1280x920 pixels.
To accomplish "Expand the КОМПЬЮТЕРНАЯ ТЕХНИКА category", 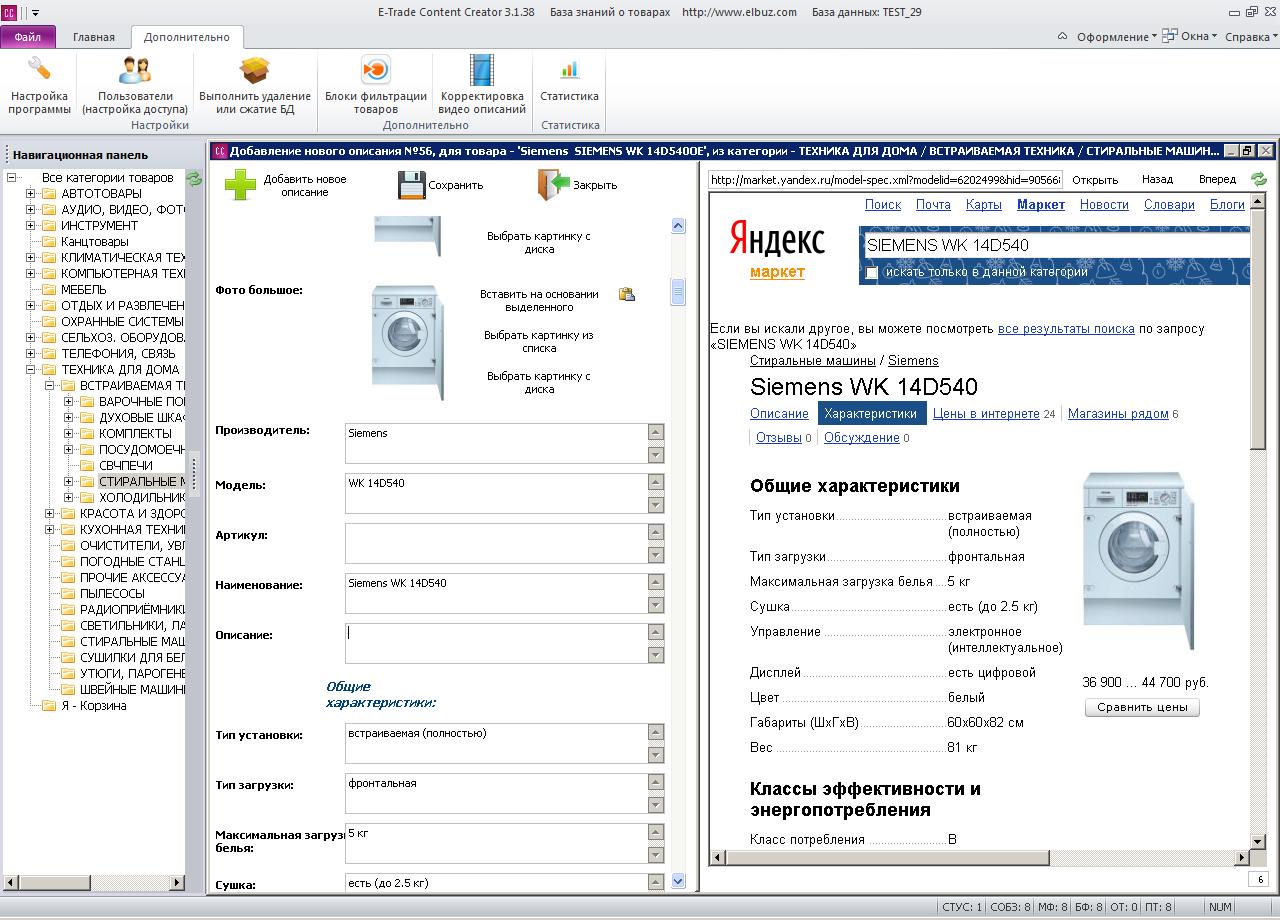I will (31, 273).
